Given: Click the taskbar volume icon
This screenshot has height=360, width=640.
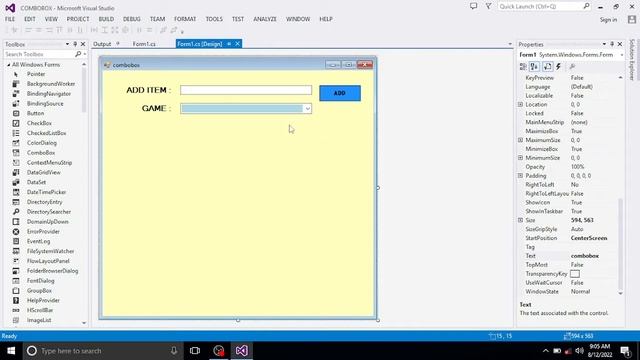Looking at the screenshot, I should click(579, 351).
